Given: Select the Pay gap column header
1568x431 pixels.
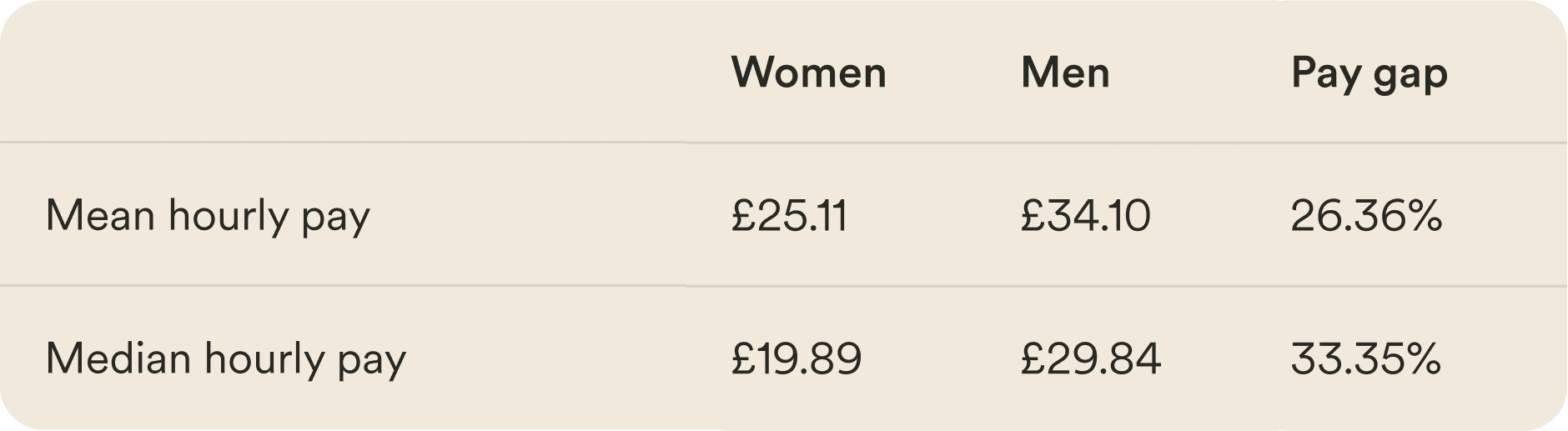Looking at the screenshot, I should (x=1369, y=74).
